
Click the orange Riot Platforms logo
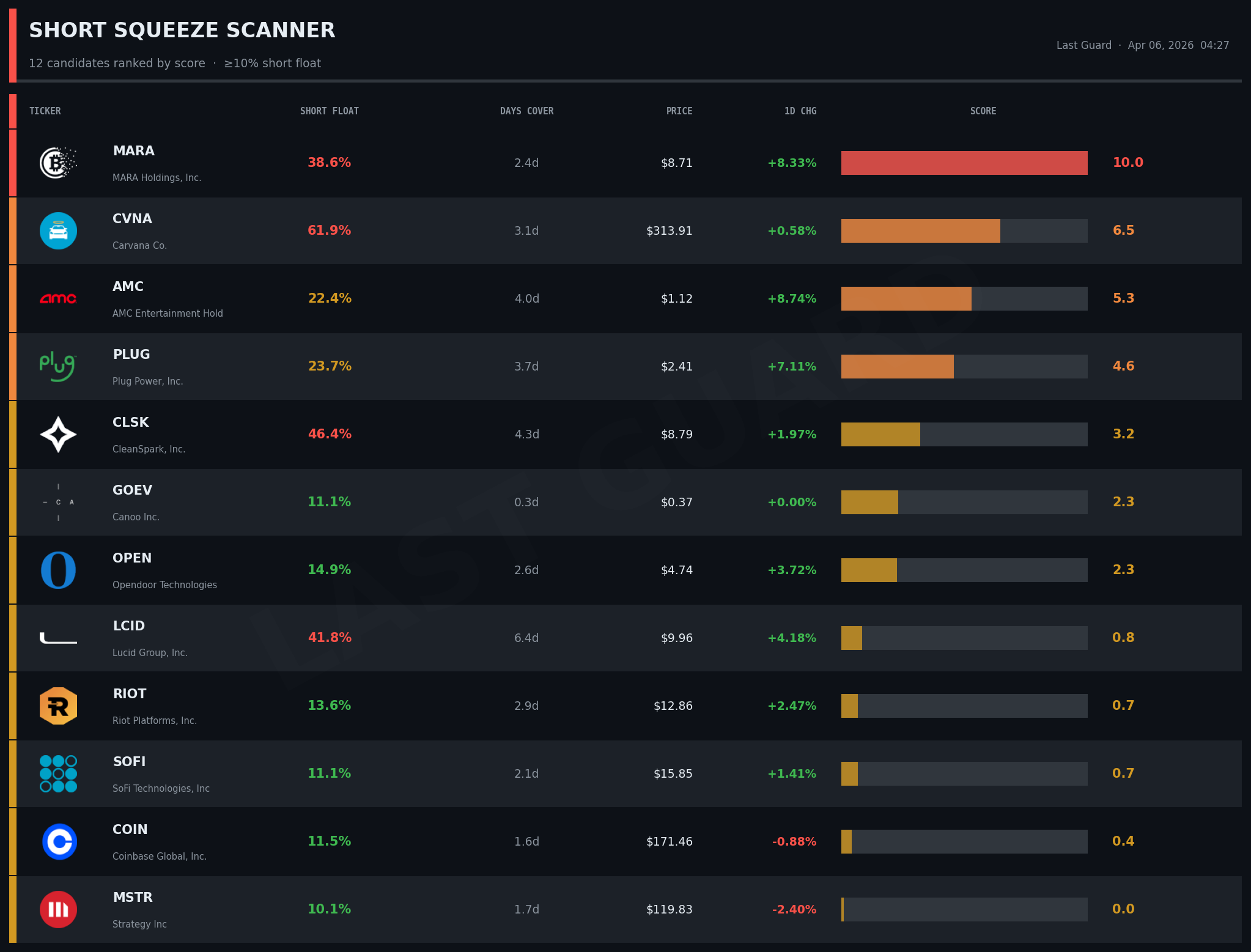point(58,706)
